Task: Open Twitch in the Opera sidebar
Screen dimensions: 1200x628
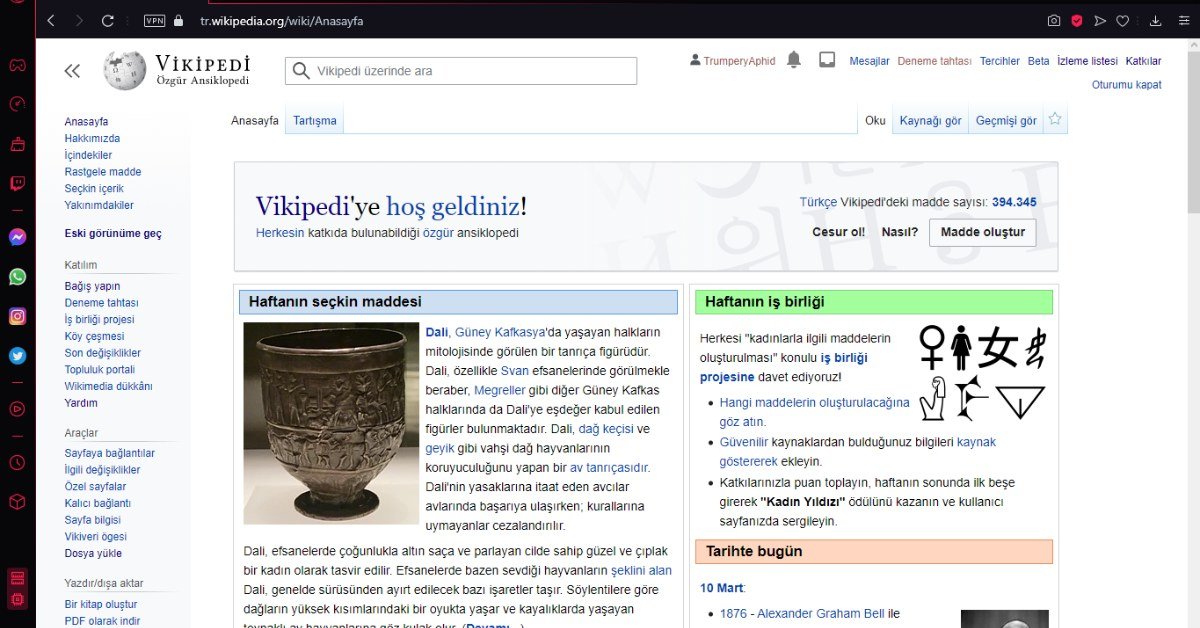Action: pos(17,184)
